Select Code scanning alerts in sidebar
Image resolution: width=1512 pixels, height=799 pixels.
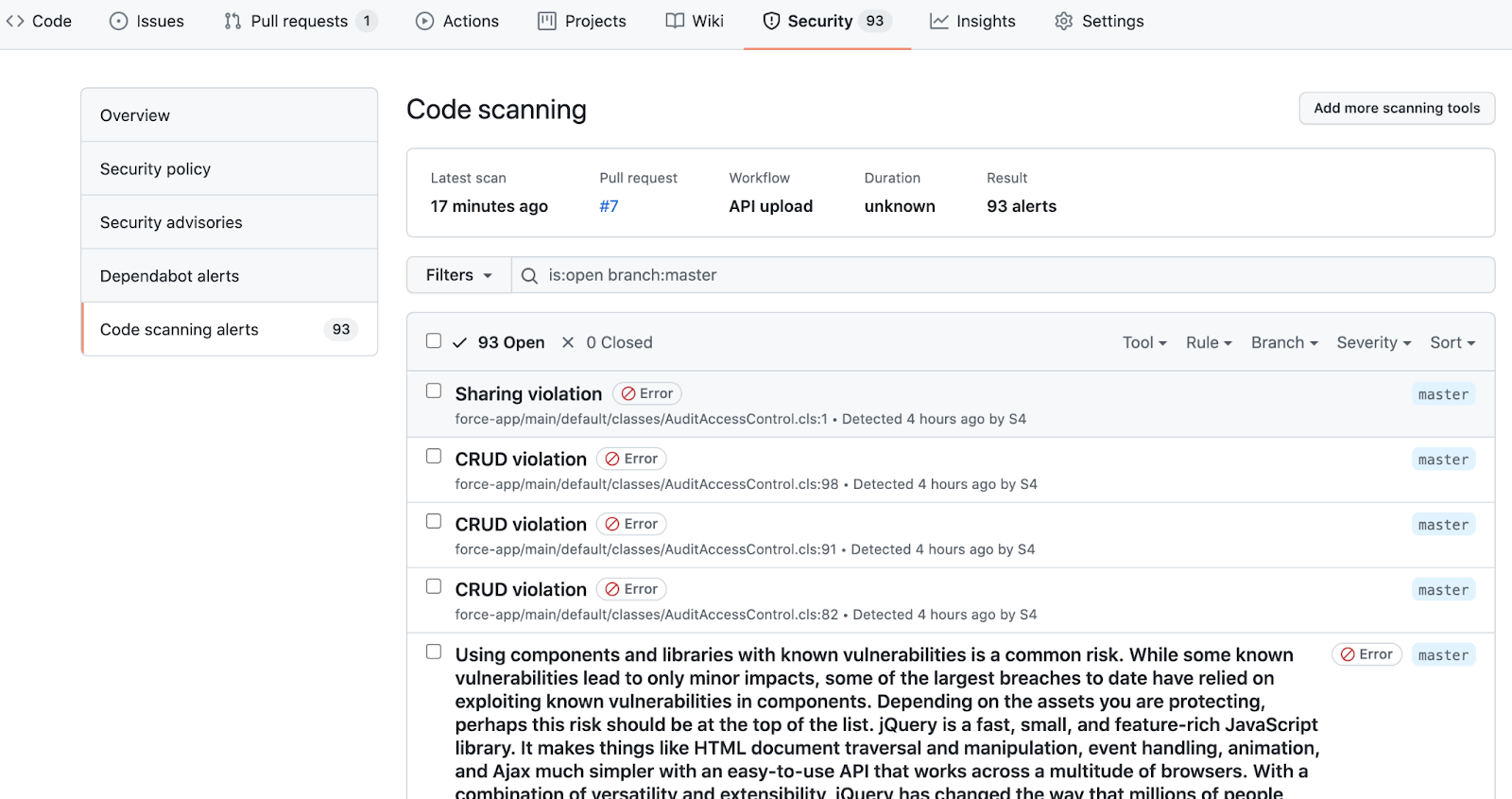coord(230,329)
